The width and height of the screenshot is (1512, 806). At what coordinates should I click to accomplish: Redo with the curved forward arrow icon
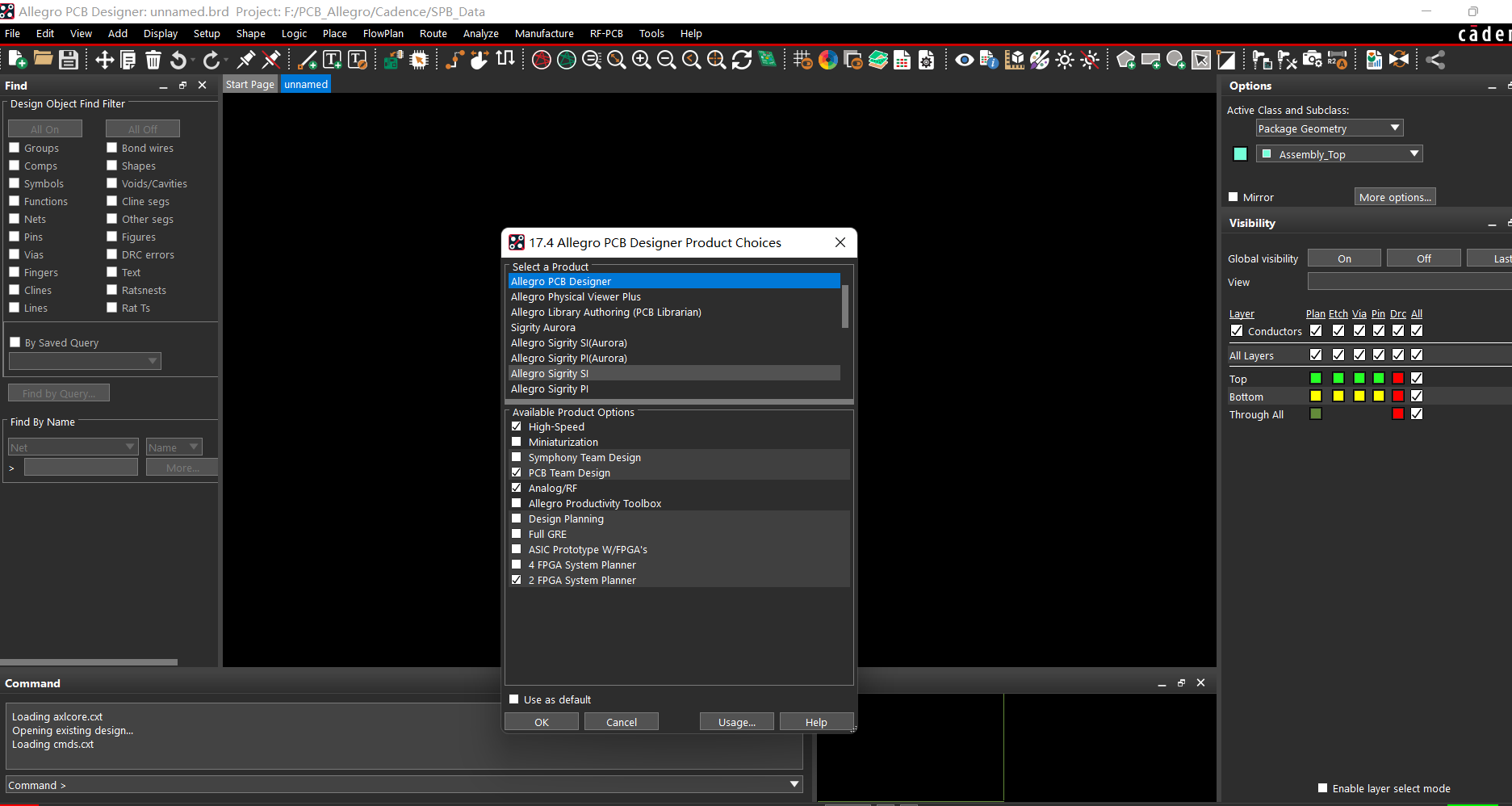(212, 60)
